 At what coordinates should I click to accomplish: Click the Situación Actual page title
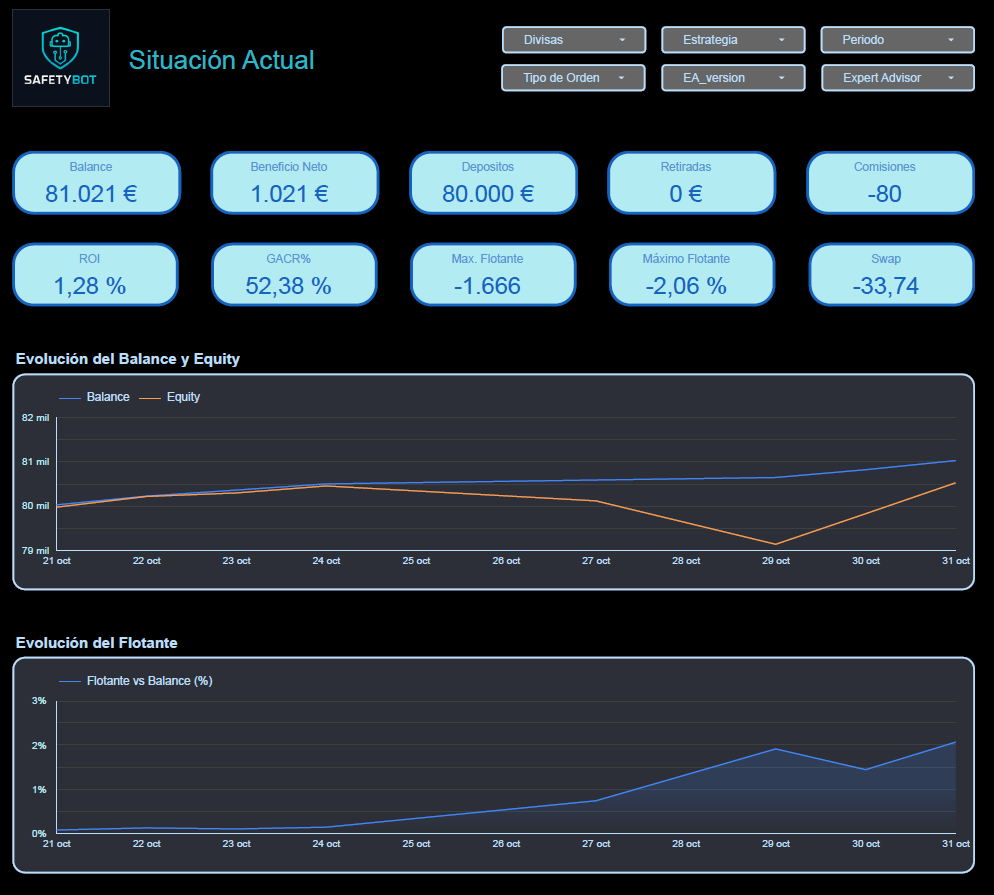click(x=221, y=60)
